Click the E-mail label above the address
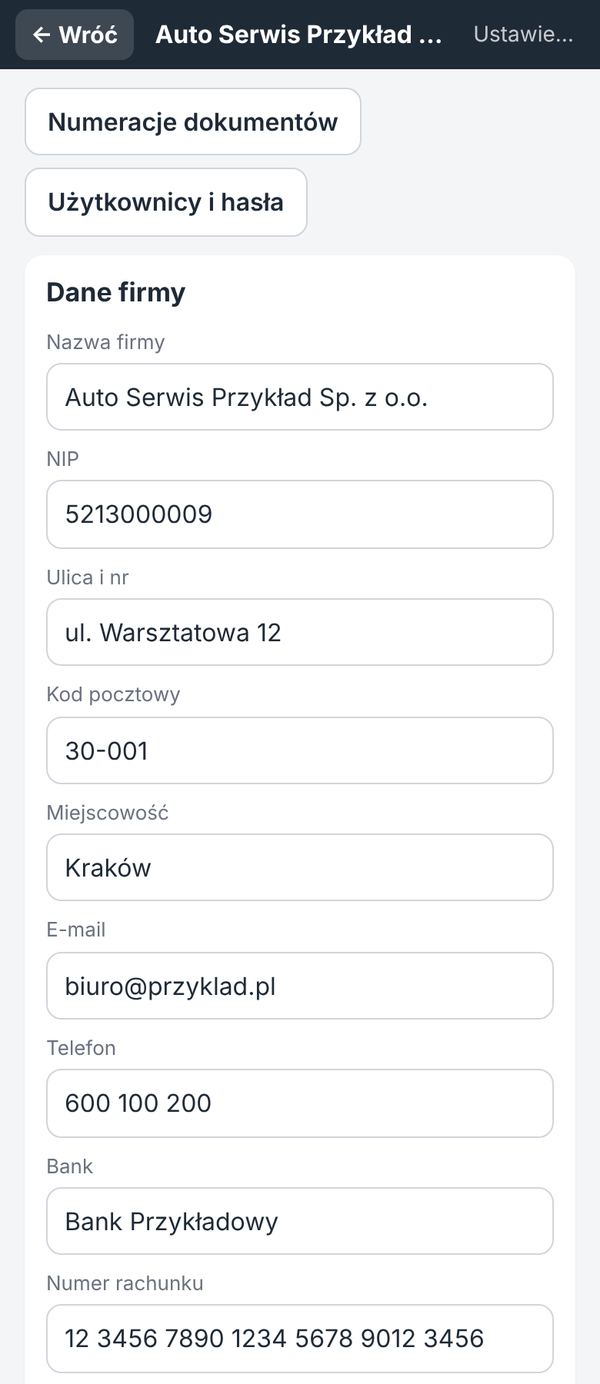The height and width of the screenshot is (1384, 600). click(x=76, y=930)
